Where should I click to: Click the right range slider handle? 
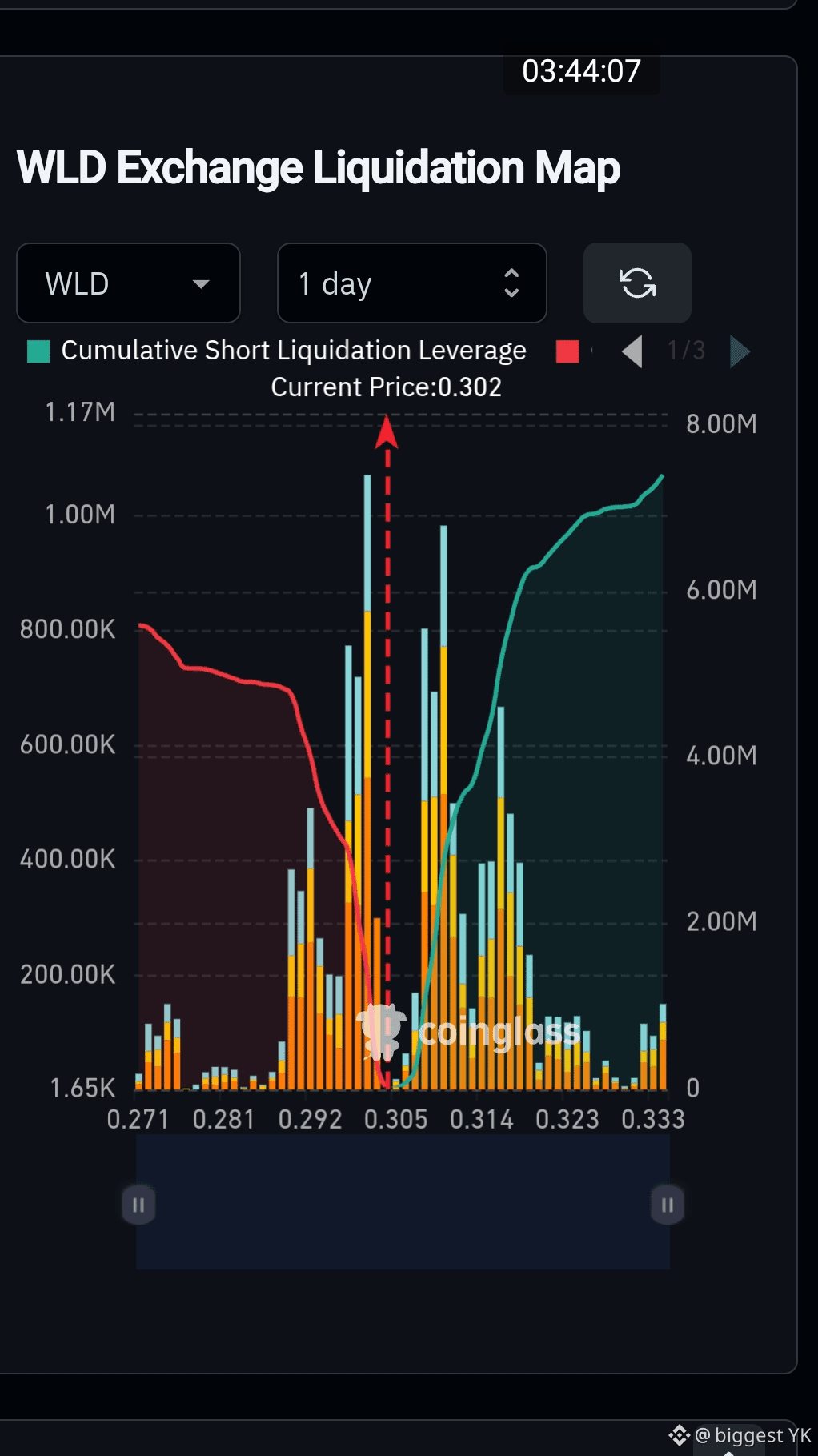[668, 1205]
